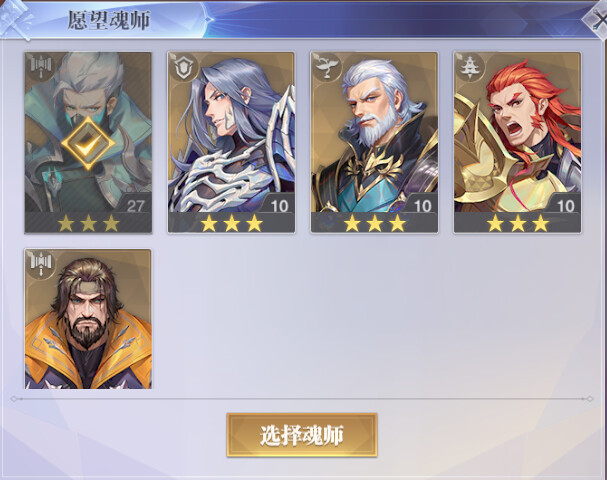The height and width of the screenshot is (480, 607).
Task: Click the attack class icon on brown-bearded hero
Action: tap(40, 263)
